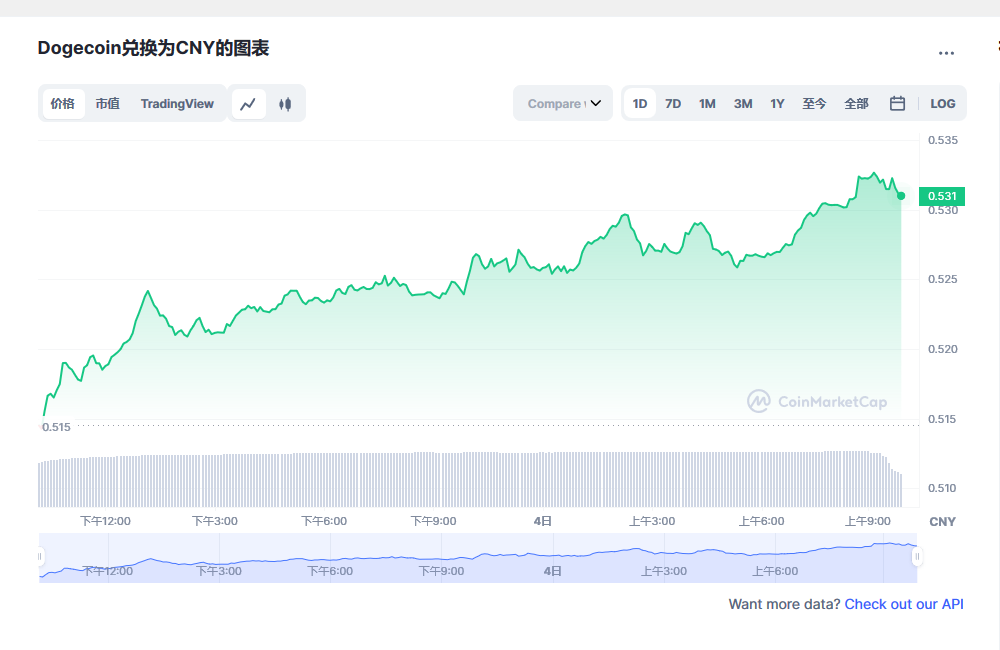The height and width of the screenshot is (650, 1000).
Task: Click the 下午9:00 main x-axis label
Action: [434, 521]
